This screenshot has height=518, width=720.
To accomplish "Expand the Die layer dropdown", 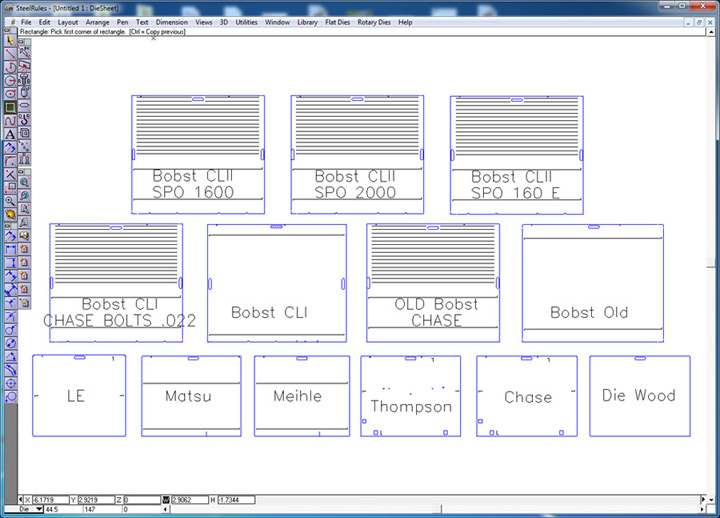I will 37,509.
